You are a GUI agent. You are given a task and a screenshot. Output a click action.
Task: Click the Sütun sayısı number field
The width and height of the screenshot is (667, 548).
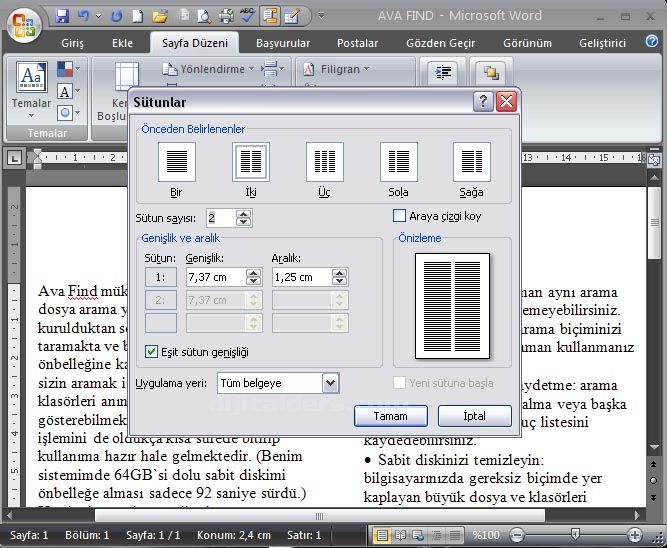point(220,218)
